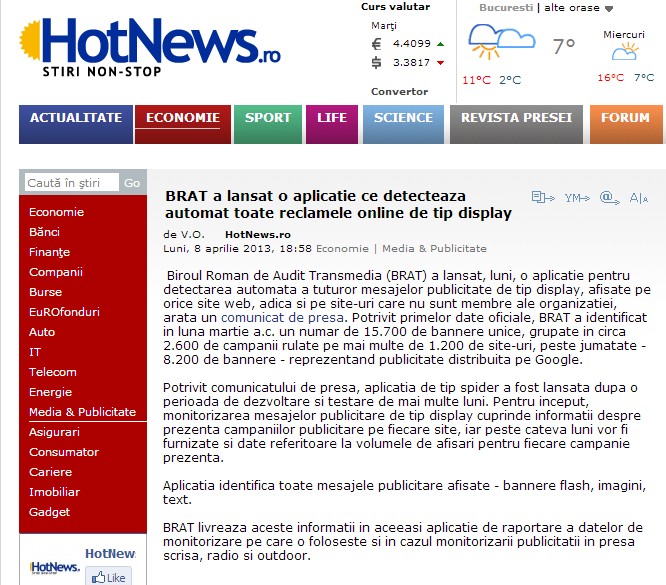
Task: Click the Facebook Like button
Action: coord(109,577)
